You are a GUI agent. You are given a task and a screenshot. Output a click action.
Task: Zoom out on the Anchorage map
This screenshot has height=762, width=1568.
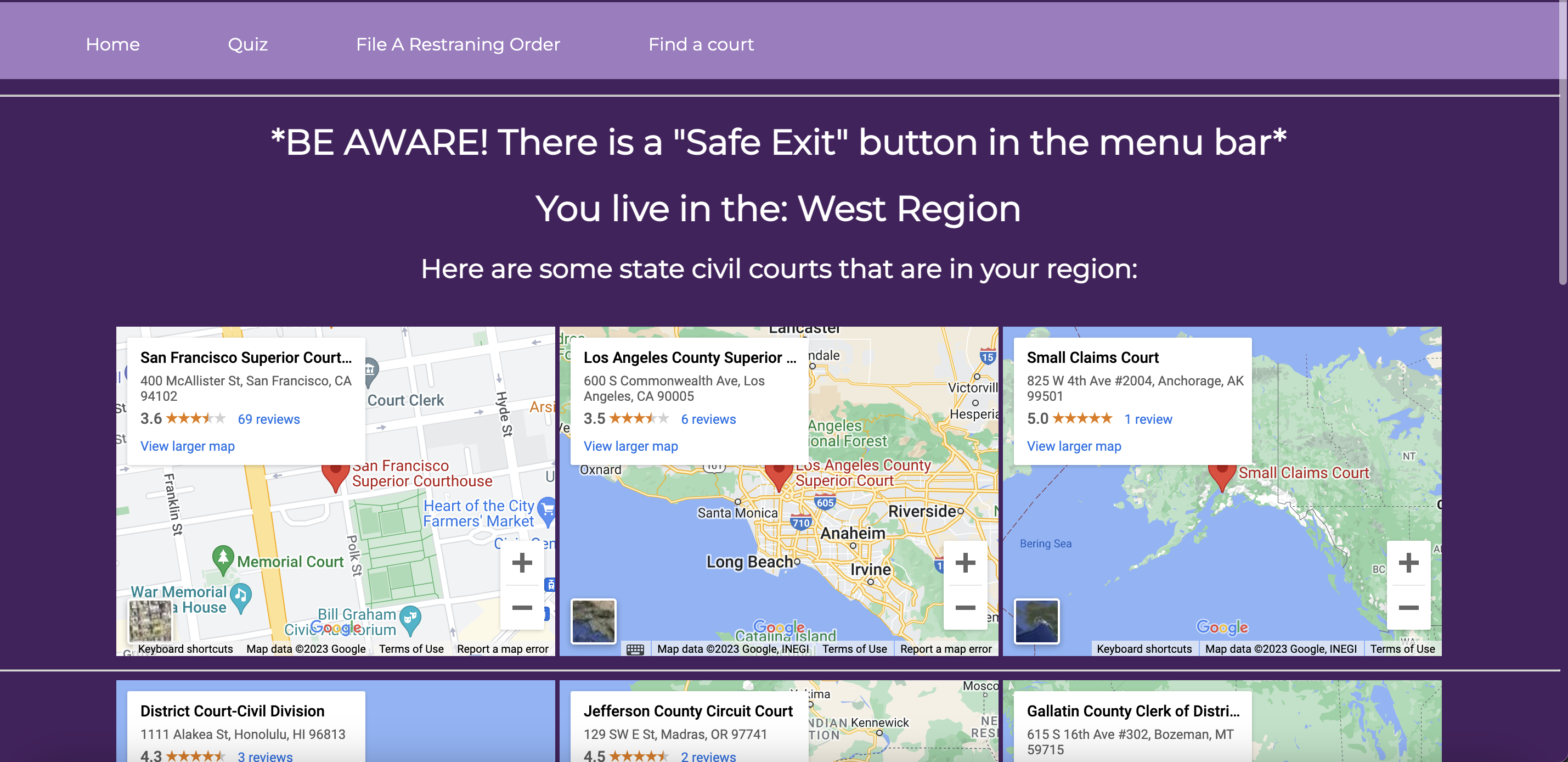(1408, 607)
